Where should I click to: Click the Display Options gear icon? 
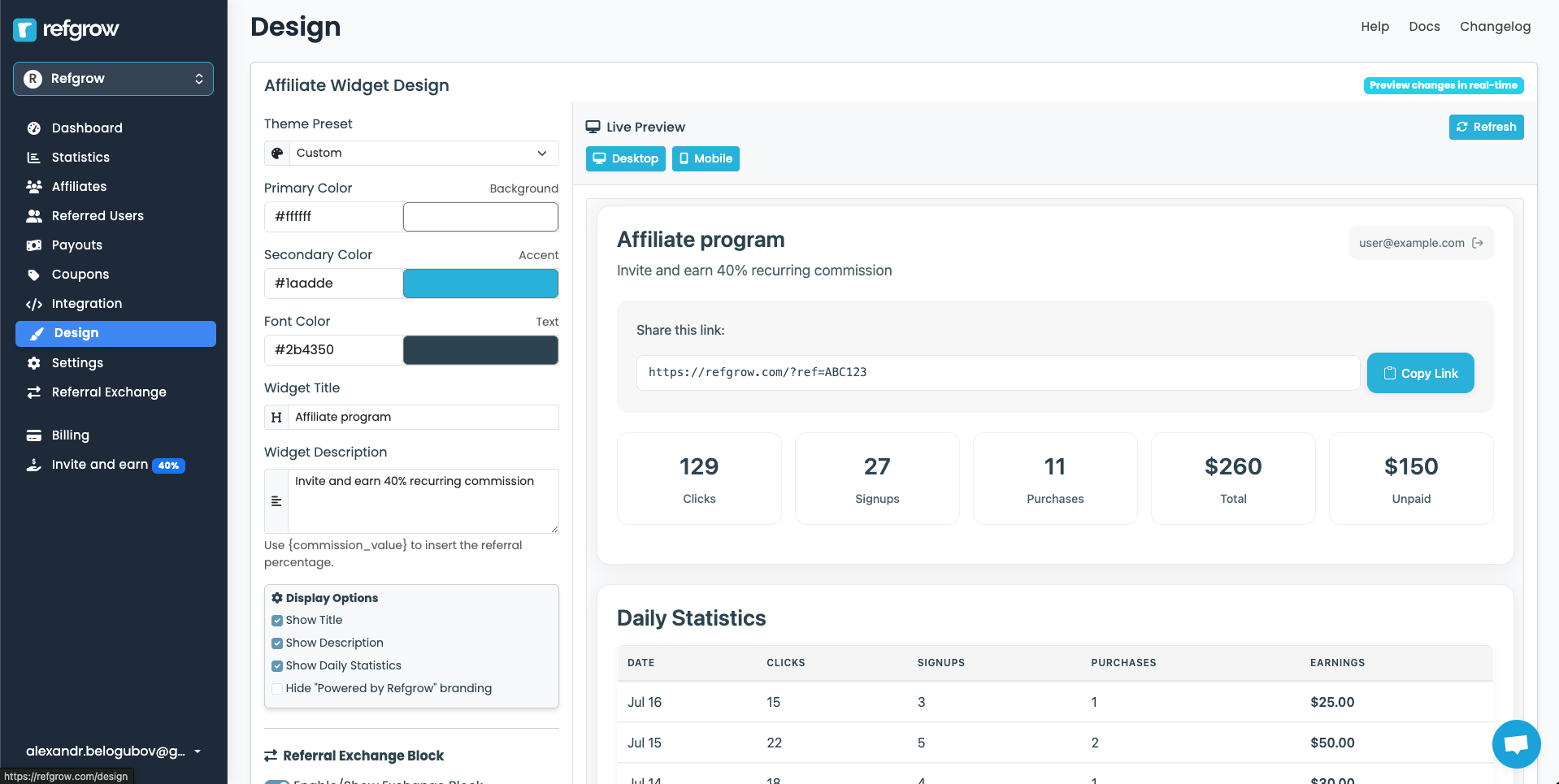[277, 598]
